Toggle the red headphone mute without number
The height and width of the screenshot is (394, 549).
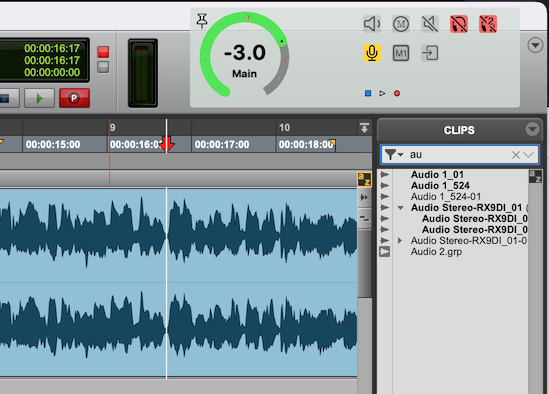pos(459,24)
